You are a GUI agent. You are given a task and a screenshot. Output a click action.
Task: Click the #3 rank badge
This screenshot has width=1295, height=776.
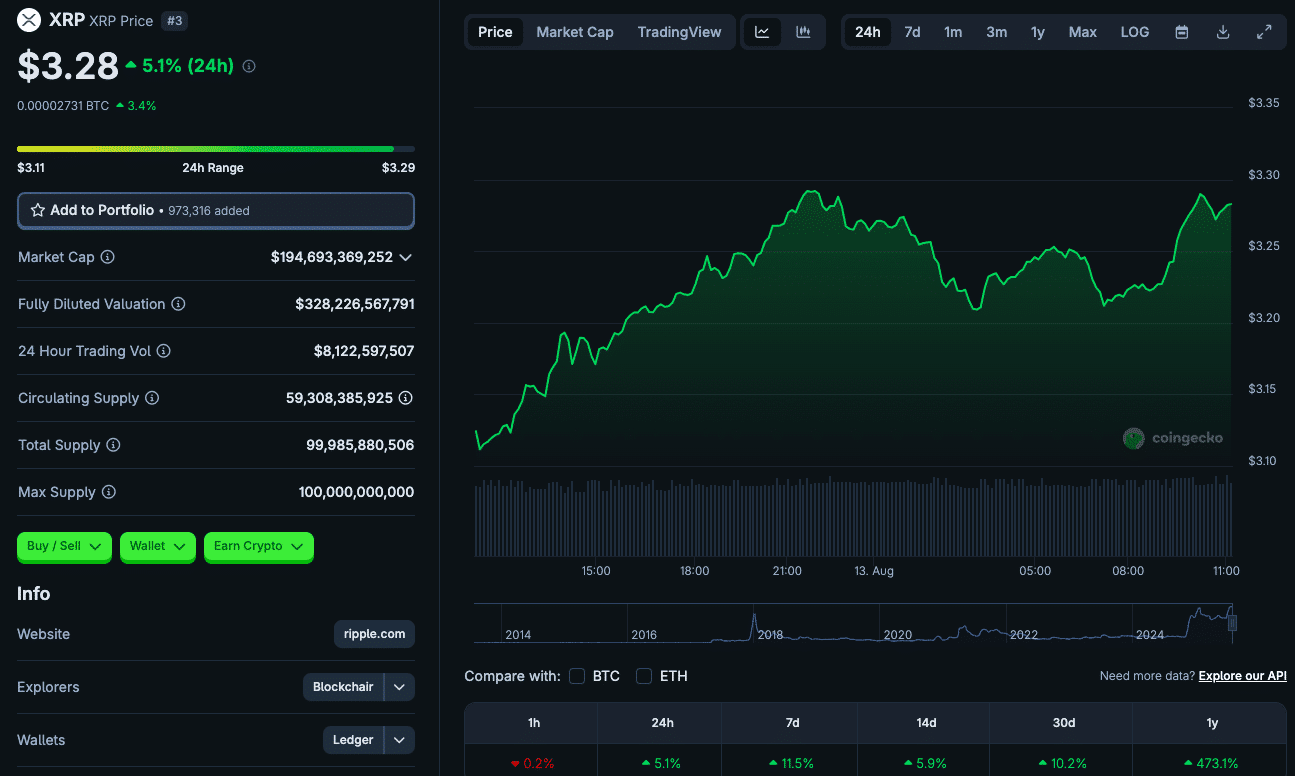(174, 20)
